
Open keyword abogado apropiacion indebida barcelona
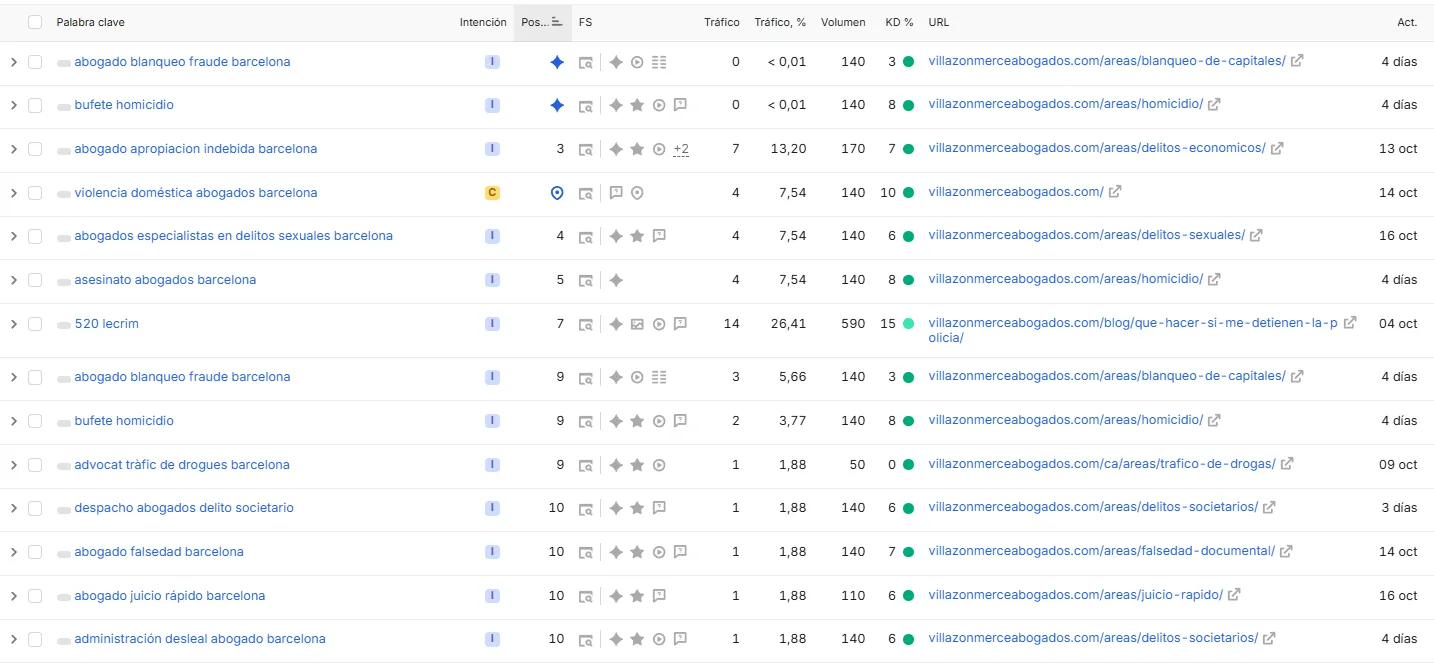click(x=196, y=149)
